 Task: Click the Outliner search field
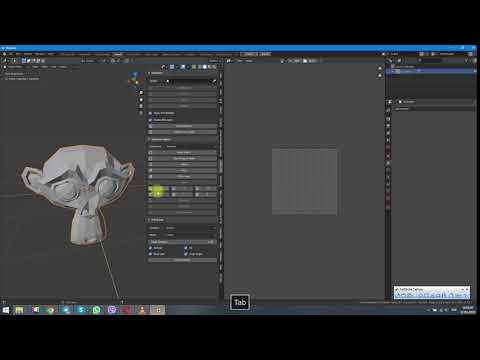pos(431,60)
